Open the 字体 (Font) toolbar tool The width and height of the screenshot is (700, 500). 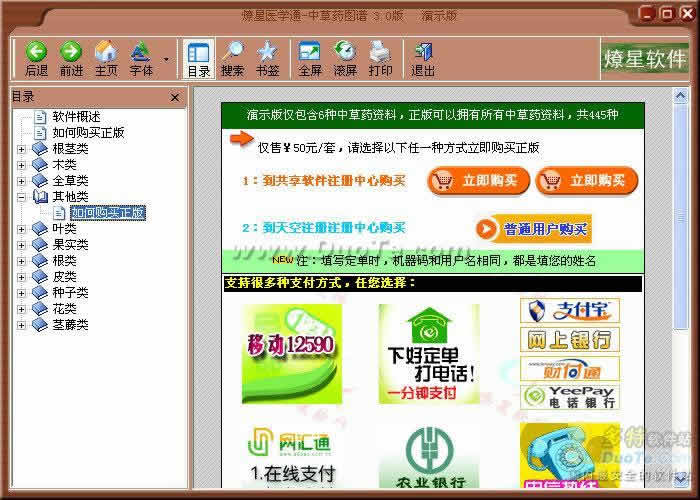pyautogui.click(x=141, y=58)
